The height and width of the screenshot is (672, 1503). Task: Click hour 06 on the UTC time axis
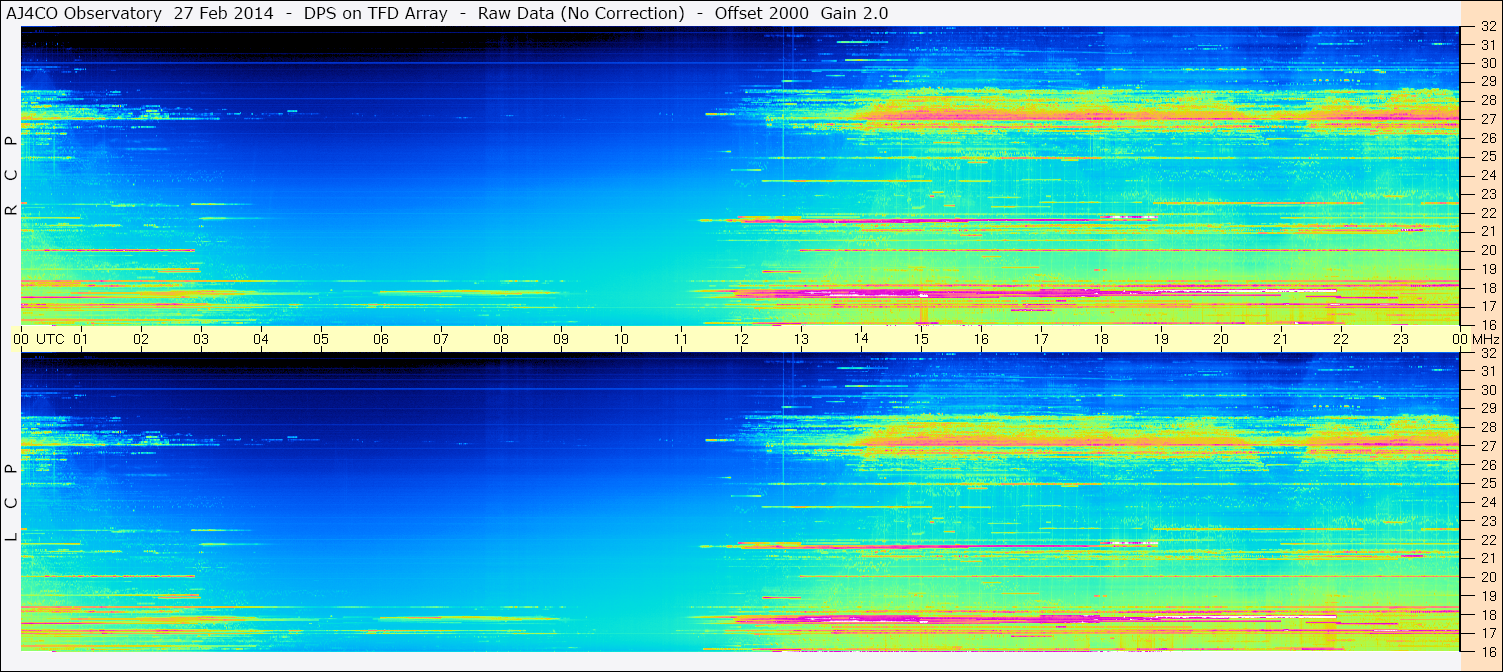(381, 339)
